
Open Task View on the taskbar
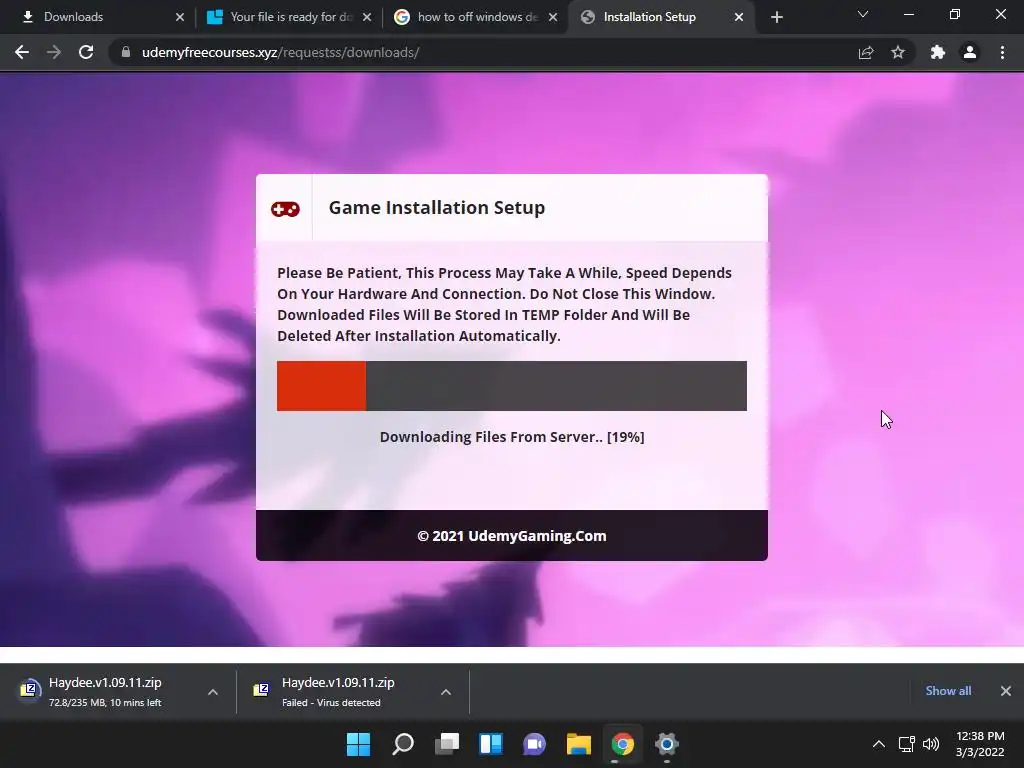coord(447,744)
